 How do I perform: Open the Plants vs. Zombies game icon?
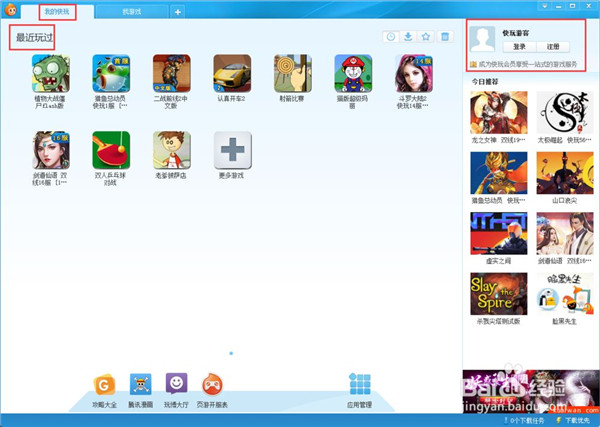pos(51,73)
